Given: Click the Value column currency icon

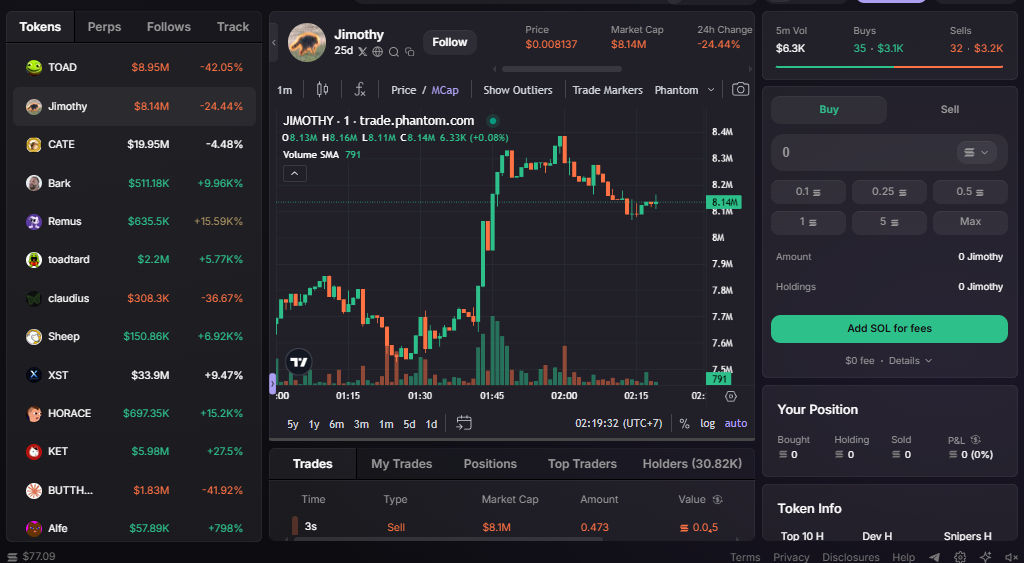Looking at the screenshot, I should tap(717, 499).
